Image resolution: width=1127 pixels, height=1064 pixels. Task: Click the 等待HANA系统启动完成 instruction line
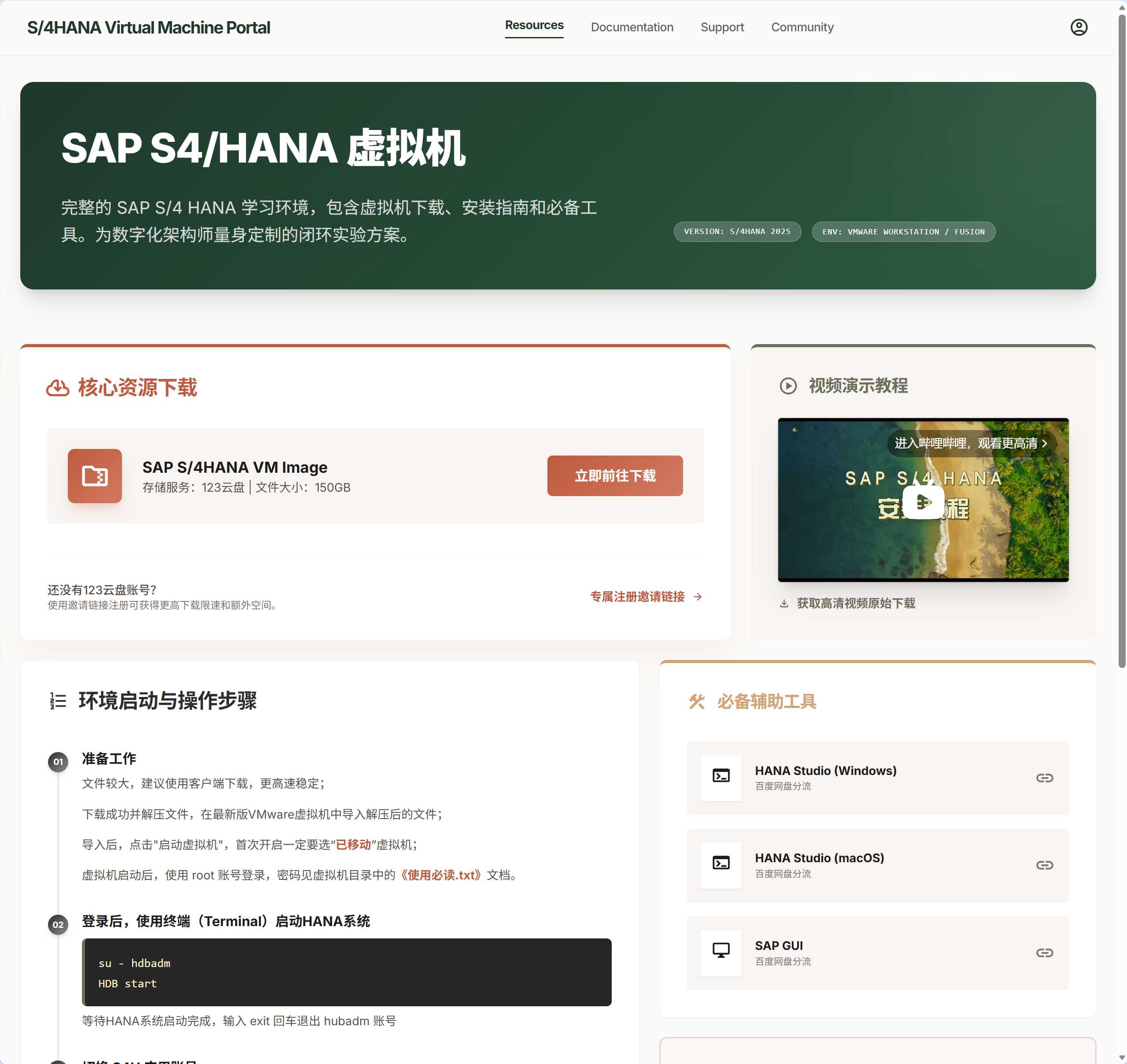click(x=239, y=1021)
